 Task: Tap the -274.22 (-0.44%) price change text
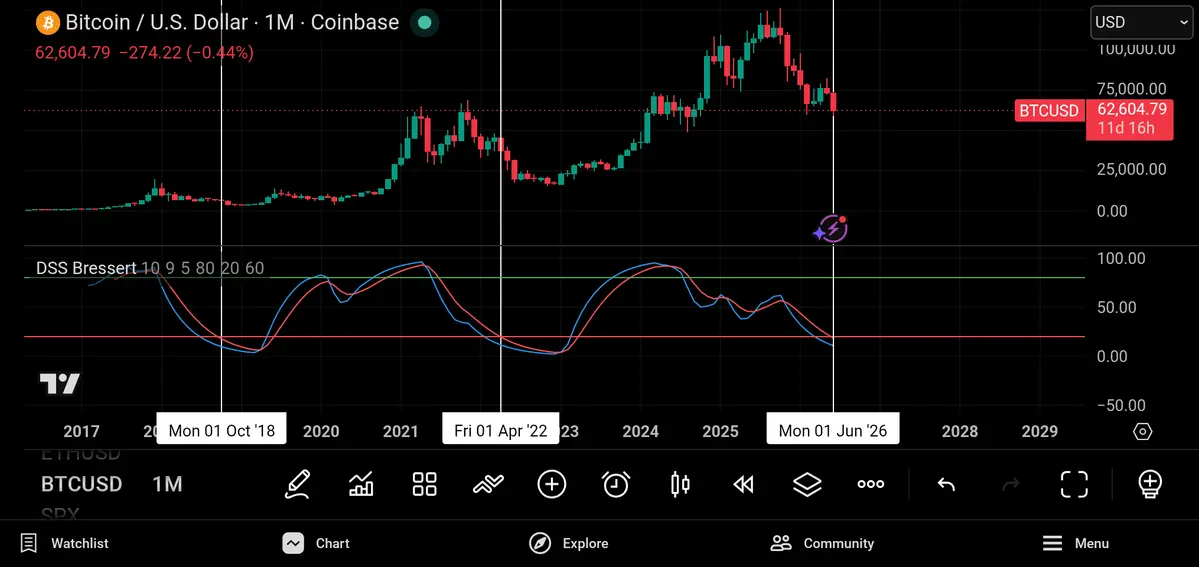pos(187,53)
